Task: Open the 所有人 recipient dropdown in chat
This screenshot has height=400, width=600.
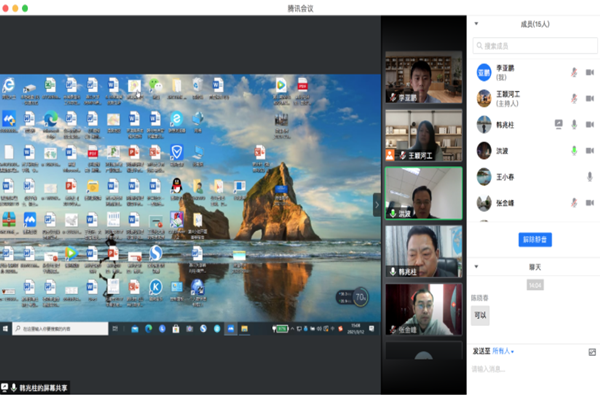Action: click(x=503, y=351)
